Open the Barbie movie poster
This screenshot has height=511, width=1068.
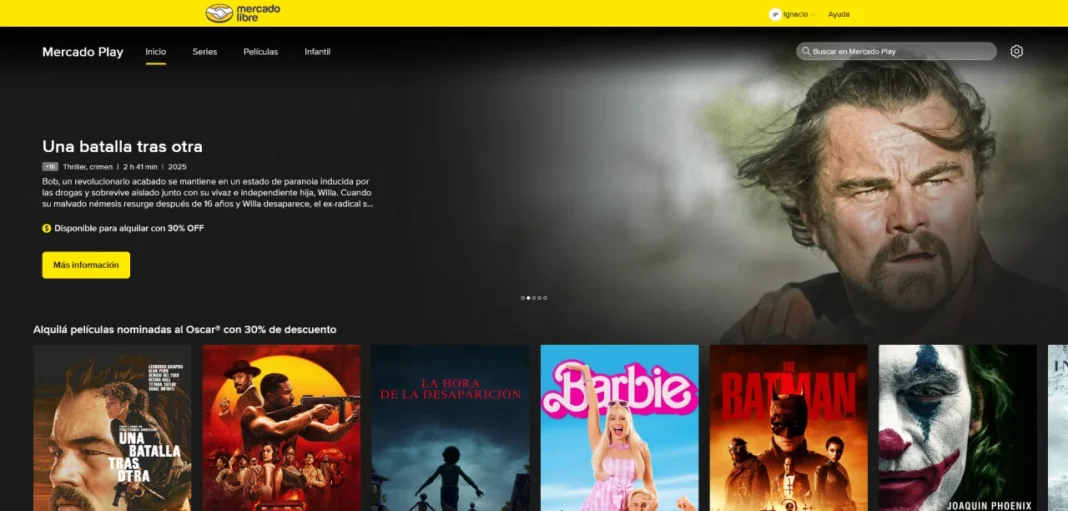pos(619,428)
